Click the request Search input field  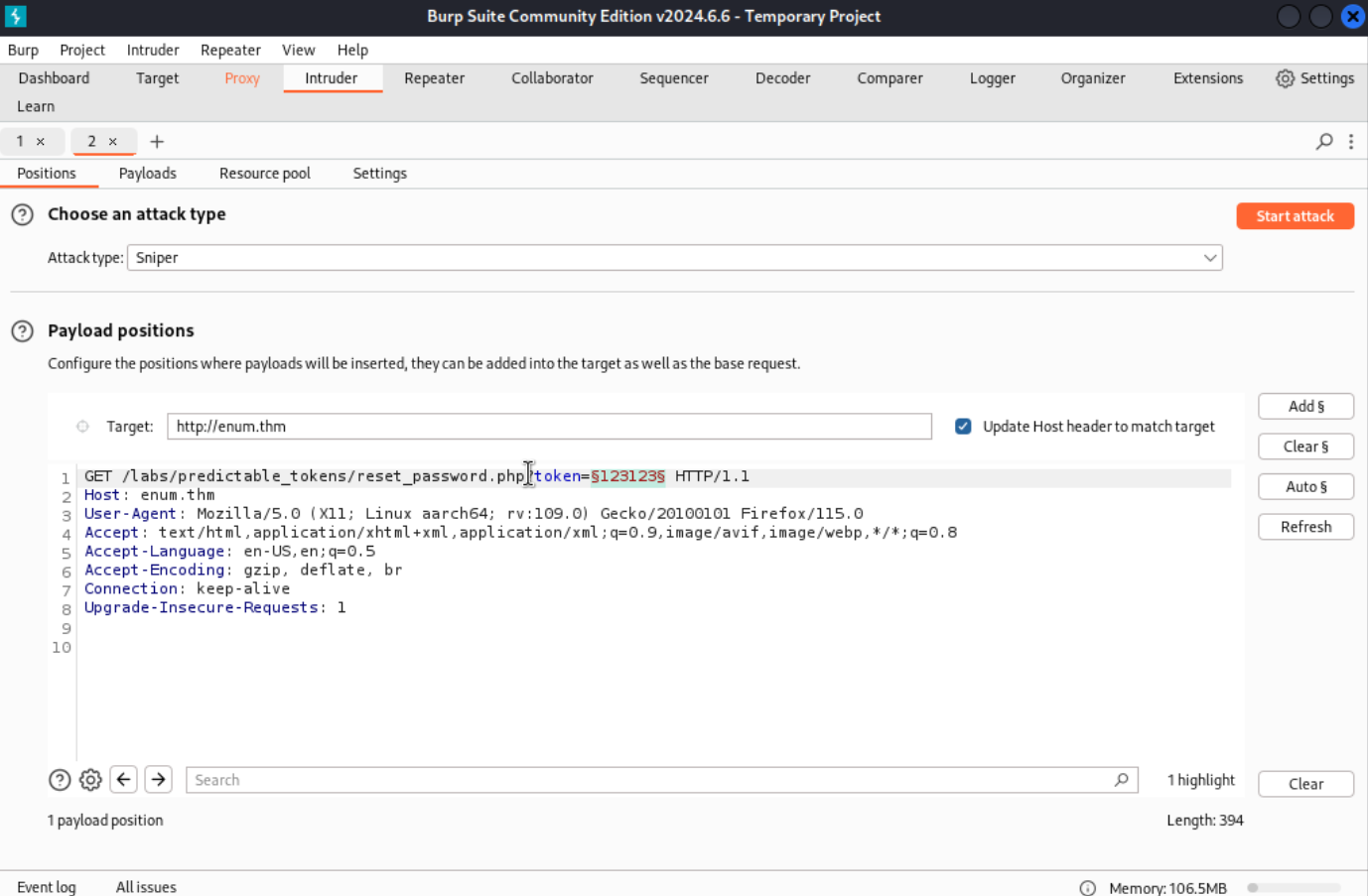pyautogui.click(x=661, y=780)
